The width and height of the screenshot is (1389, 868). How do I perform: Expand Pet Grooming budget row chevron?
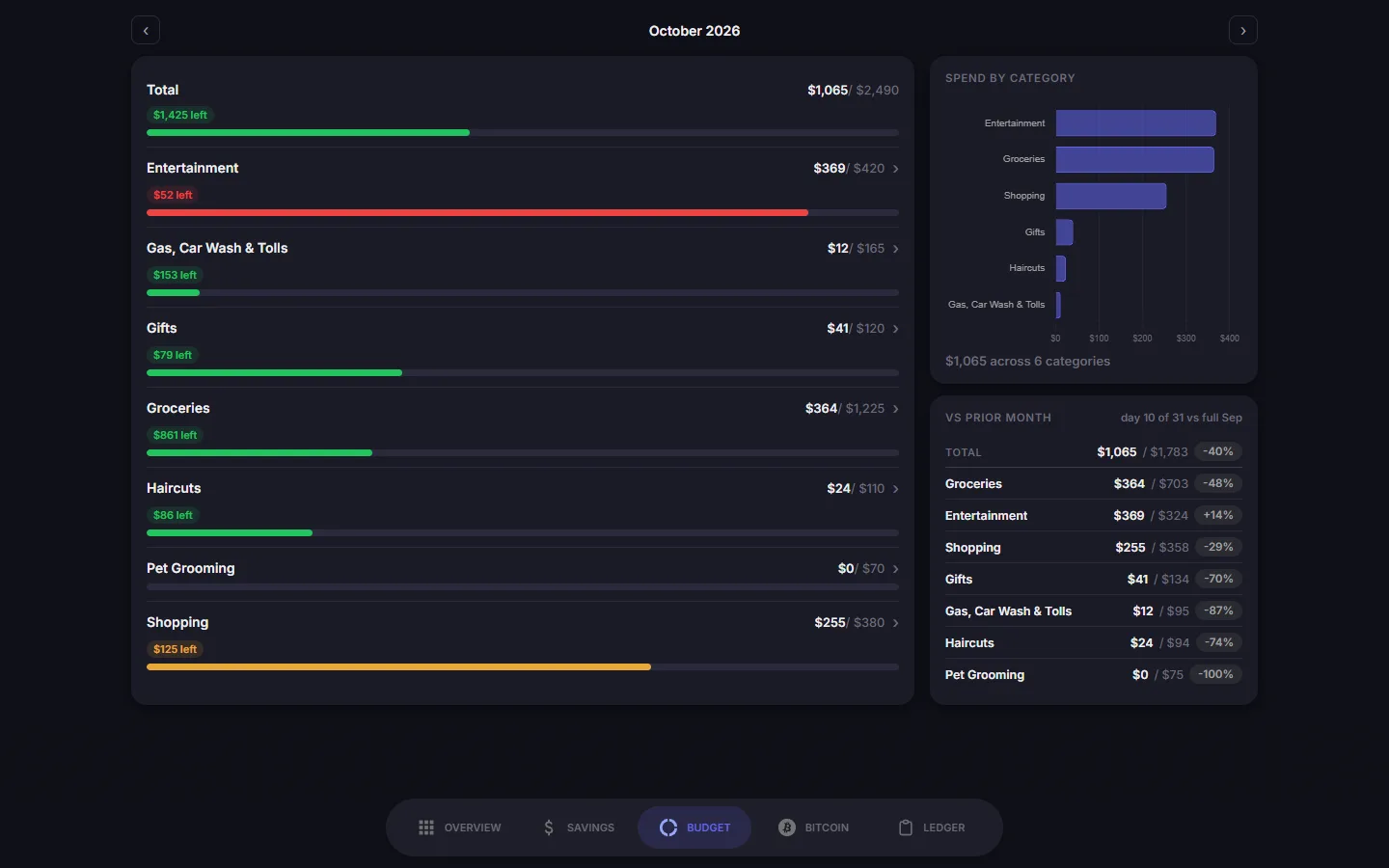(896, 569)
